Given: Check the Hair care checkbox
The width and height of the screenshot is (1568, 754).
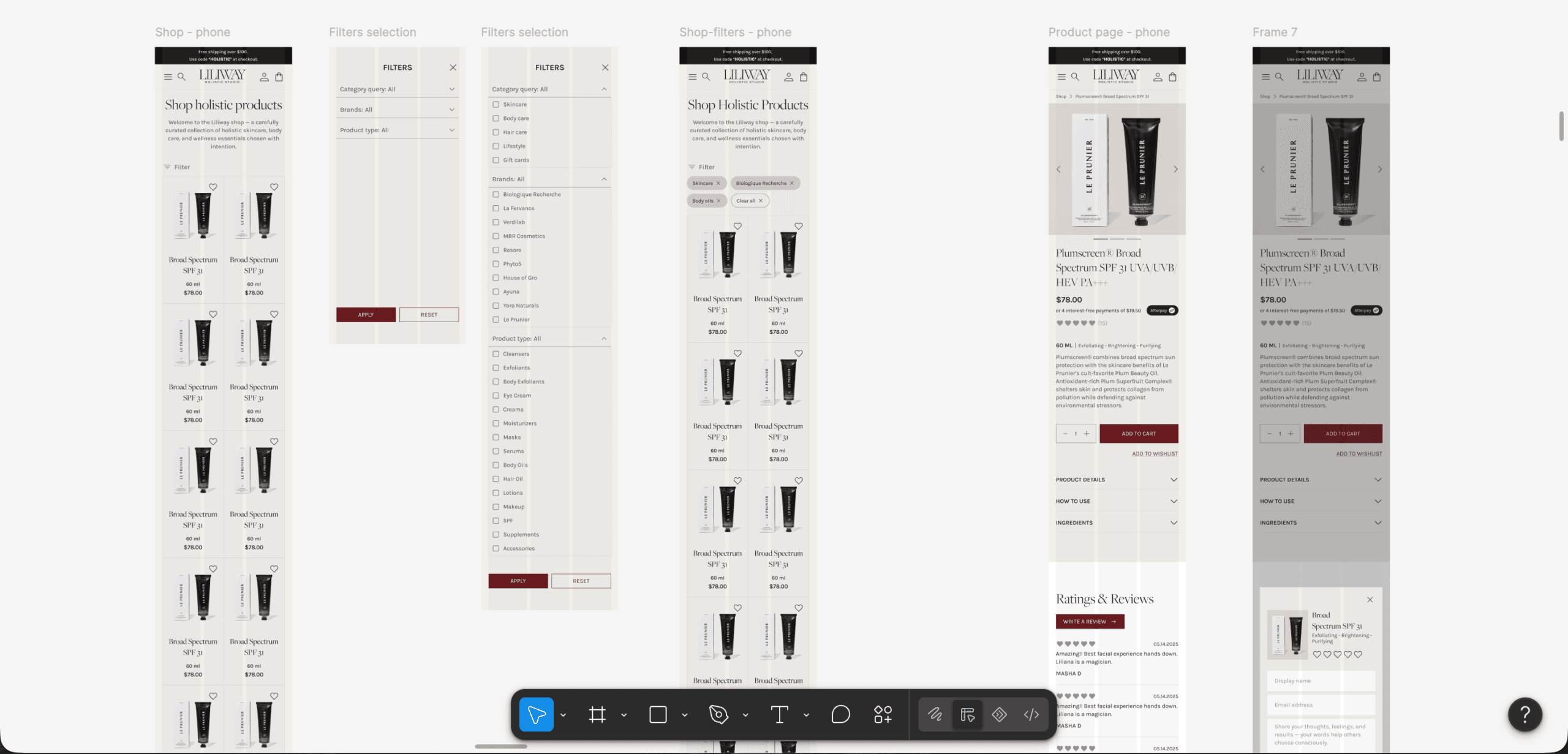Looking at the screenshot, I should (496, 132).
